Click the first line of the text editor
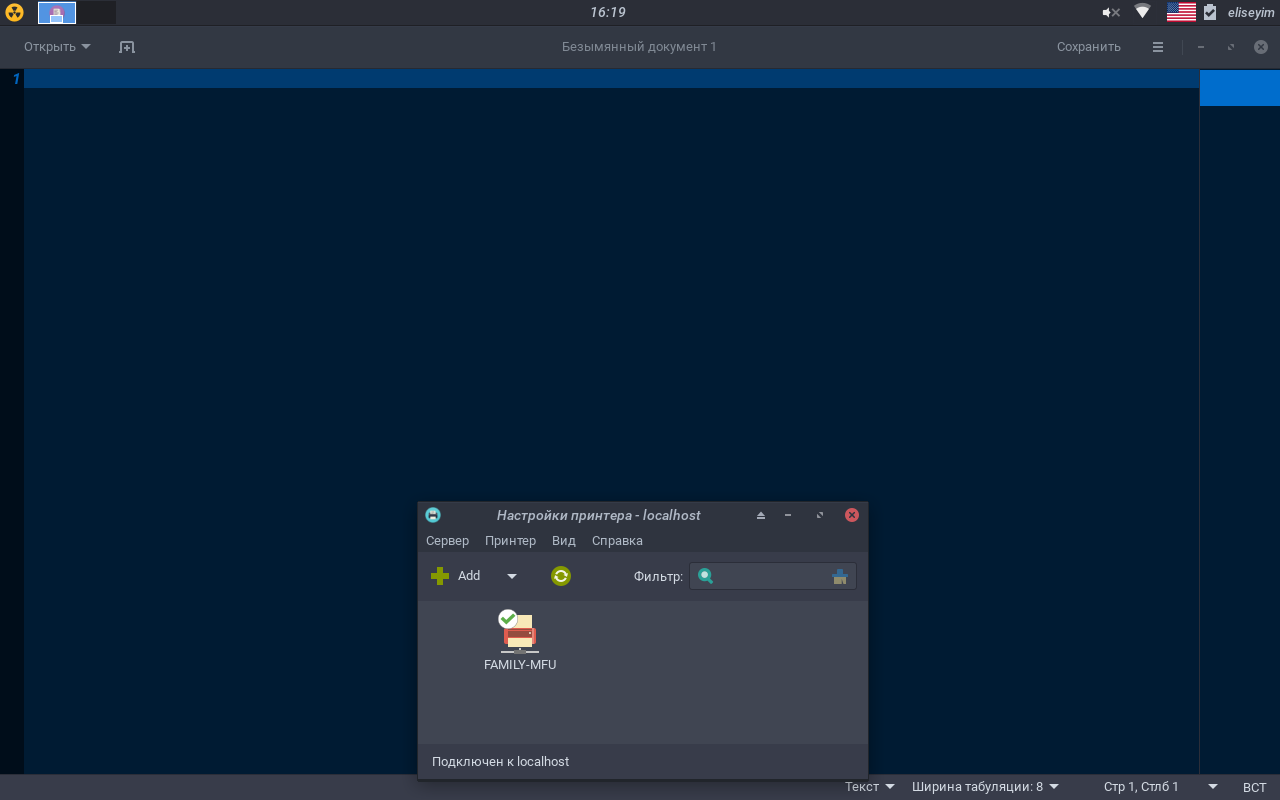This screenshot has height=800, width=1280. [x=611, y=79]
